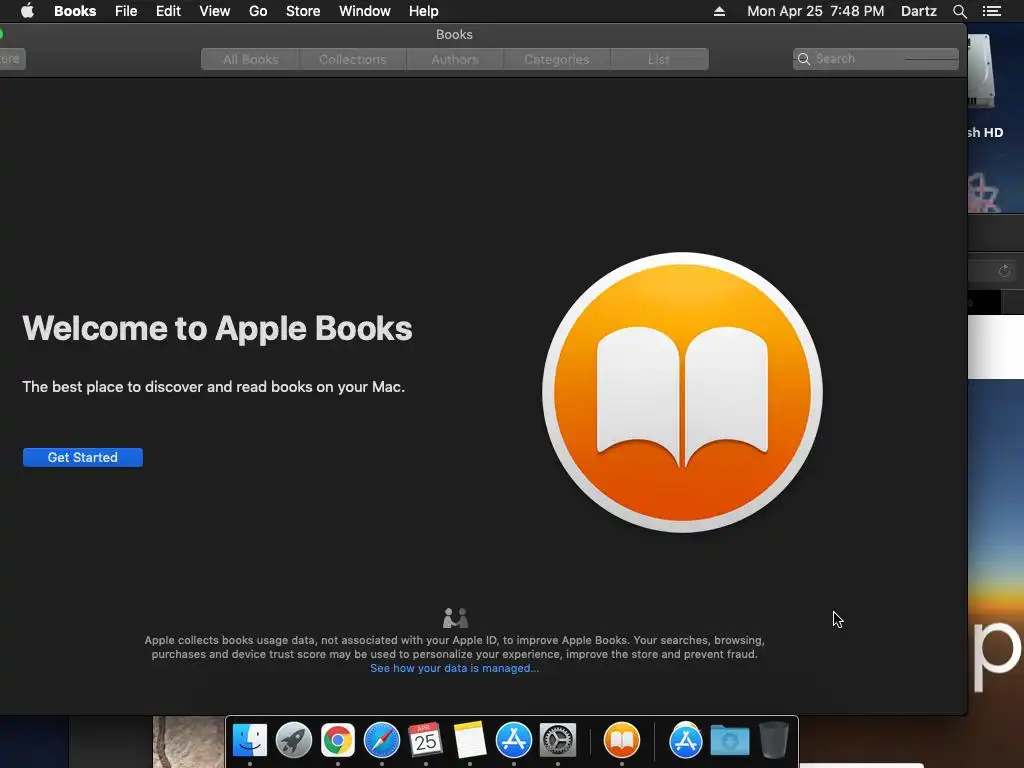Open the File menu
This screenshot has height=768, width=1024.
click(x=126, y=11)
